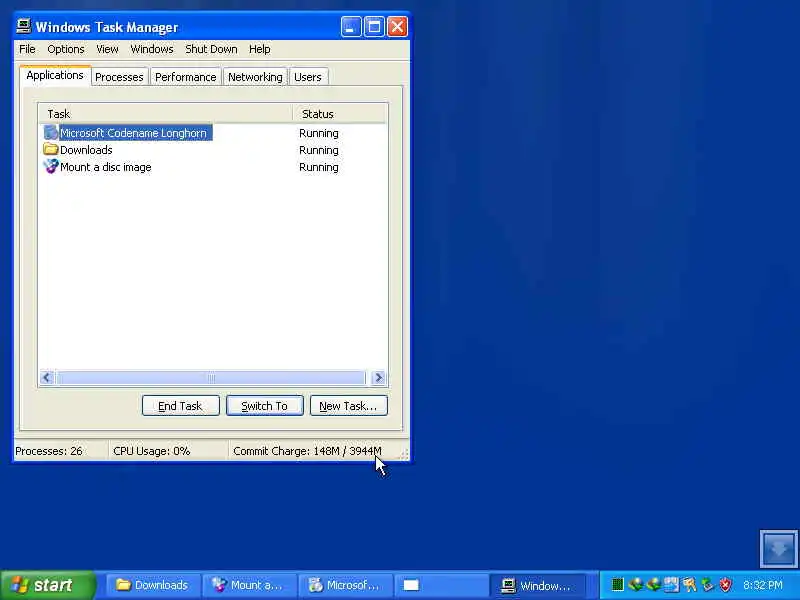Image resolution: width=800 pixels, height=600 pixels.
Task: Click Running status of Downloads row
Action: (x=319, y=150)
